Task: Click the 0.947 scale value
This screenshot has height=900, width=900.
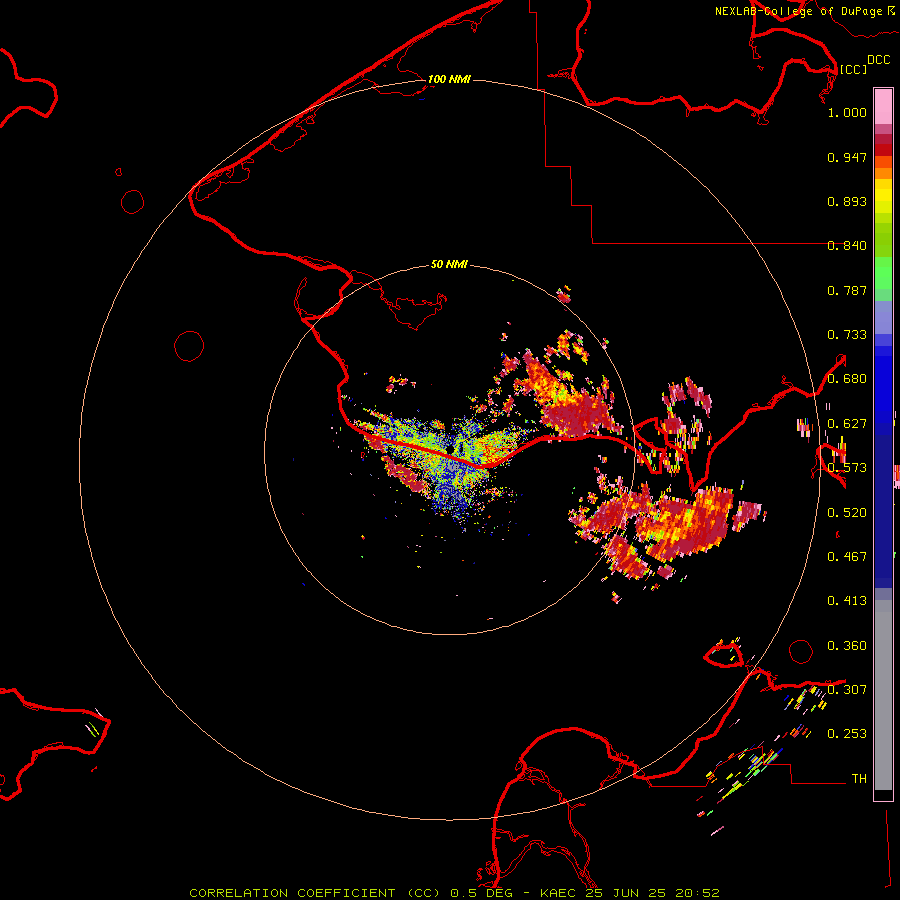Action: click(x=847, y=157)
